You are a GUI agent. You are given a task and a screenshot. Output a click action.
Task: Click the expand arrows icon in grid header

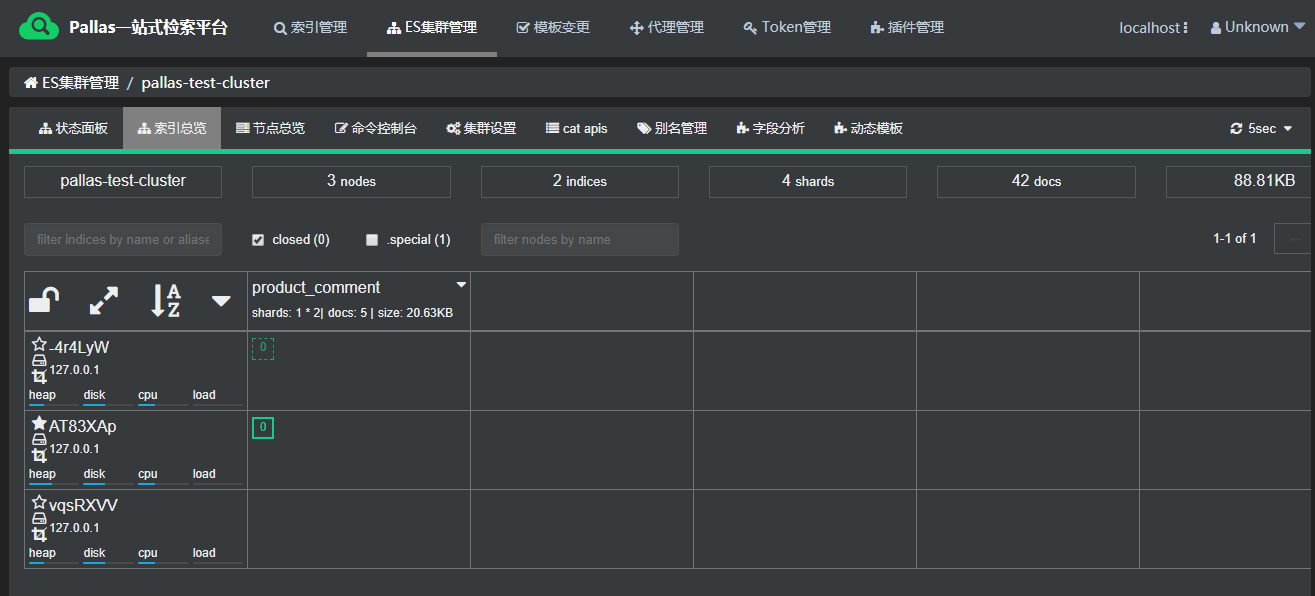(x=104, y=300)
